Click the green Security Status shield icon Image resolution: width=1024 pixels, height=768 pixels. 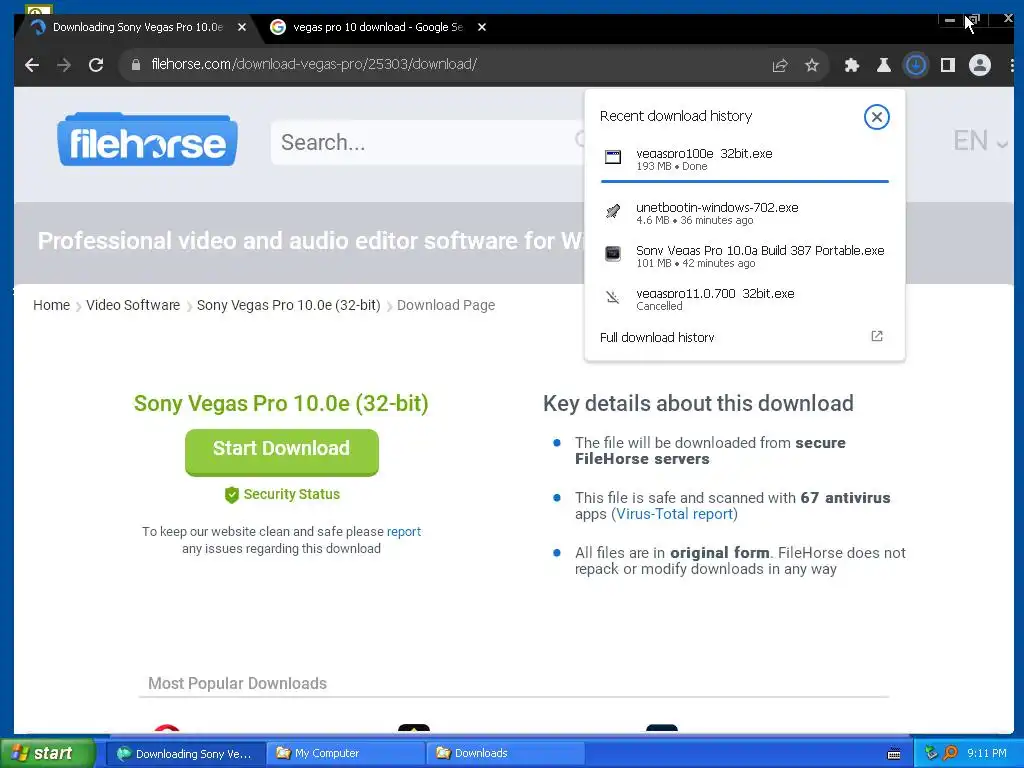click(231, 495)
